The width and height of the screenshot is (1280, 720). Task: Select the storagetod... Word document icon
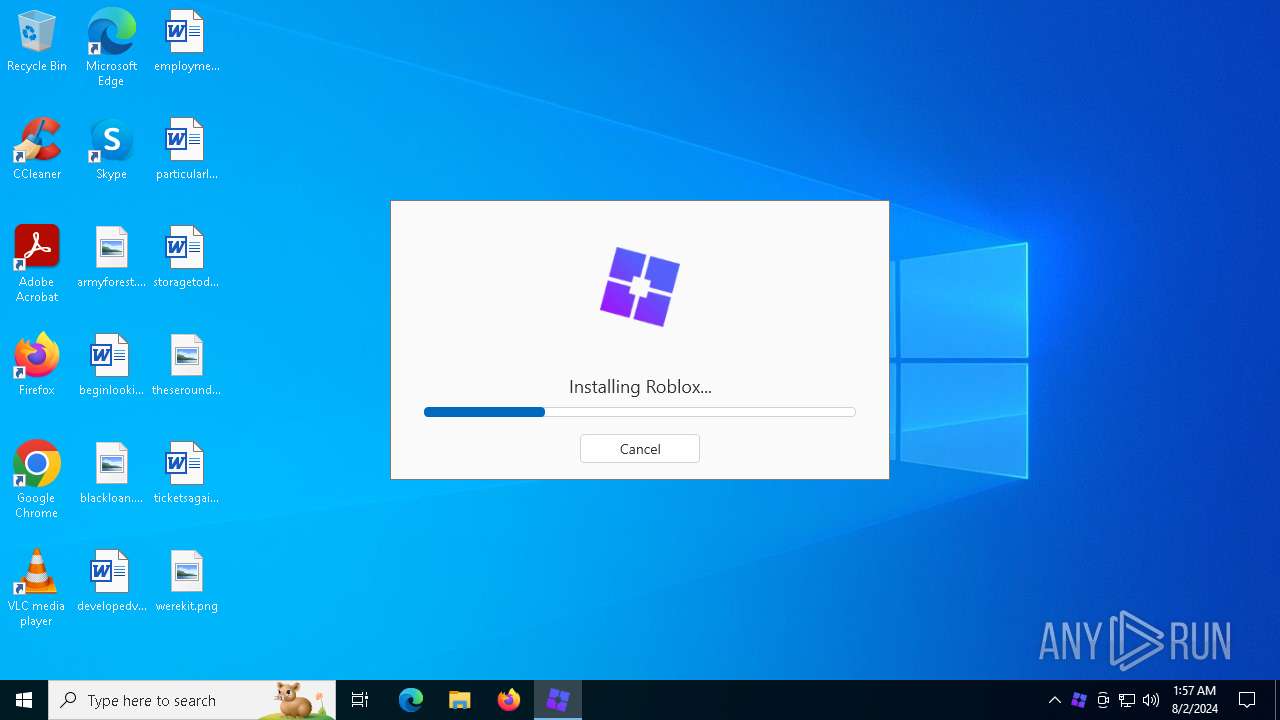coord(186,258)
